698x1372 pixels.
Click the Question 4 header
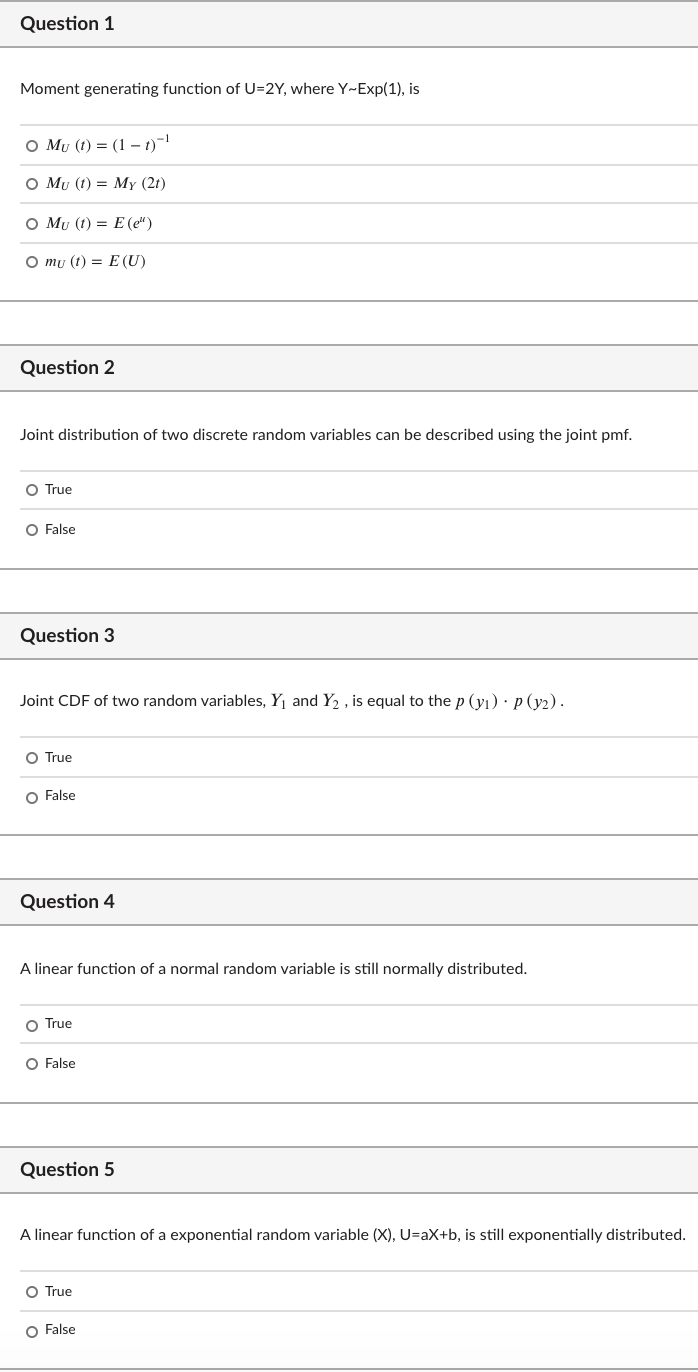[x=66, y=901]
